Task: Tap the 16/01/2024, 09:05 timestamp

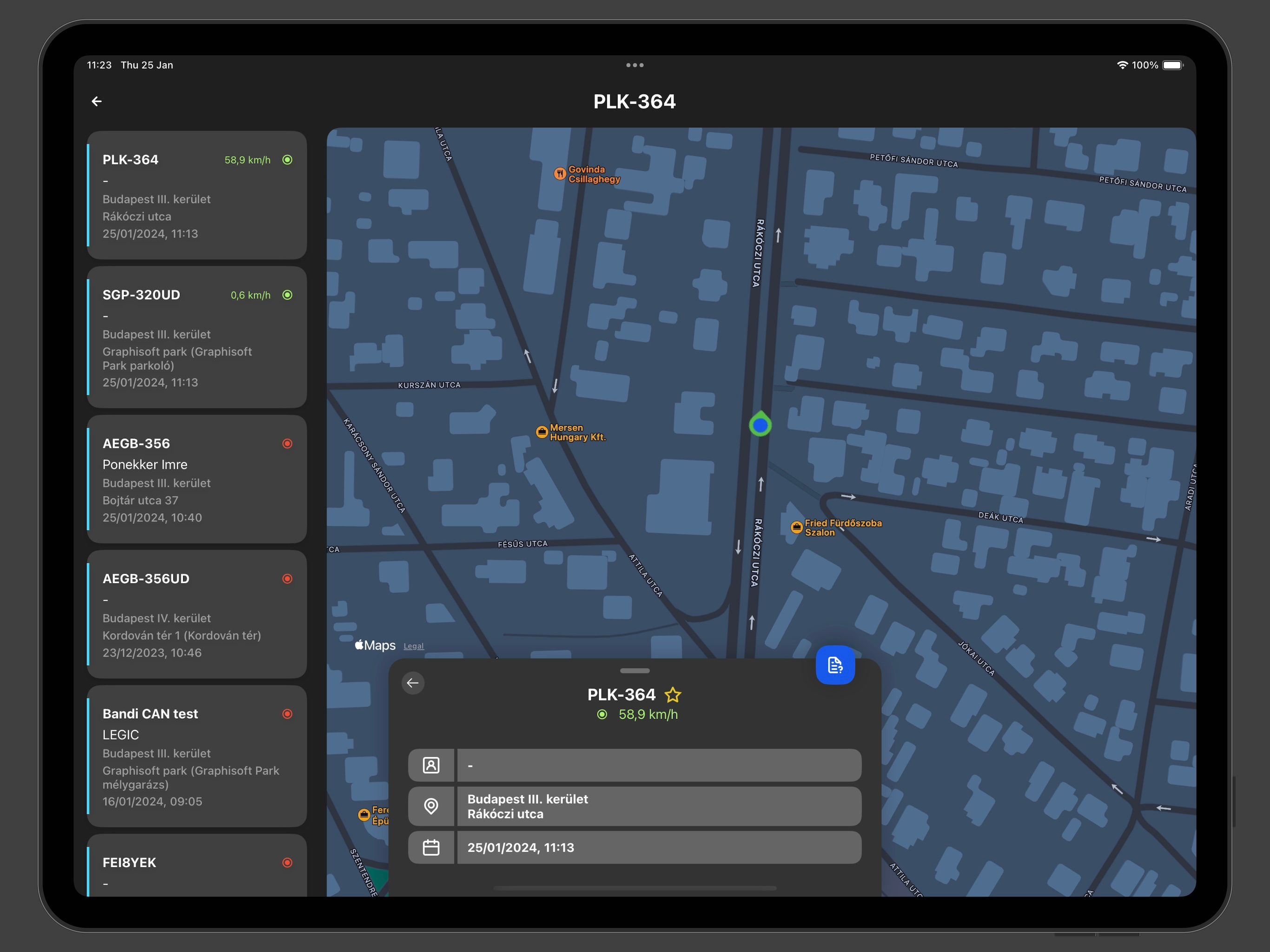Action: click(x=152, y=801)
